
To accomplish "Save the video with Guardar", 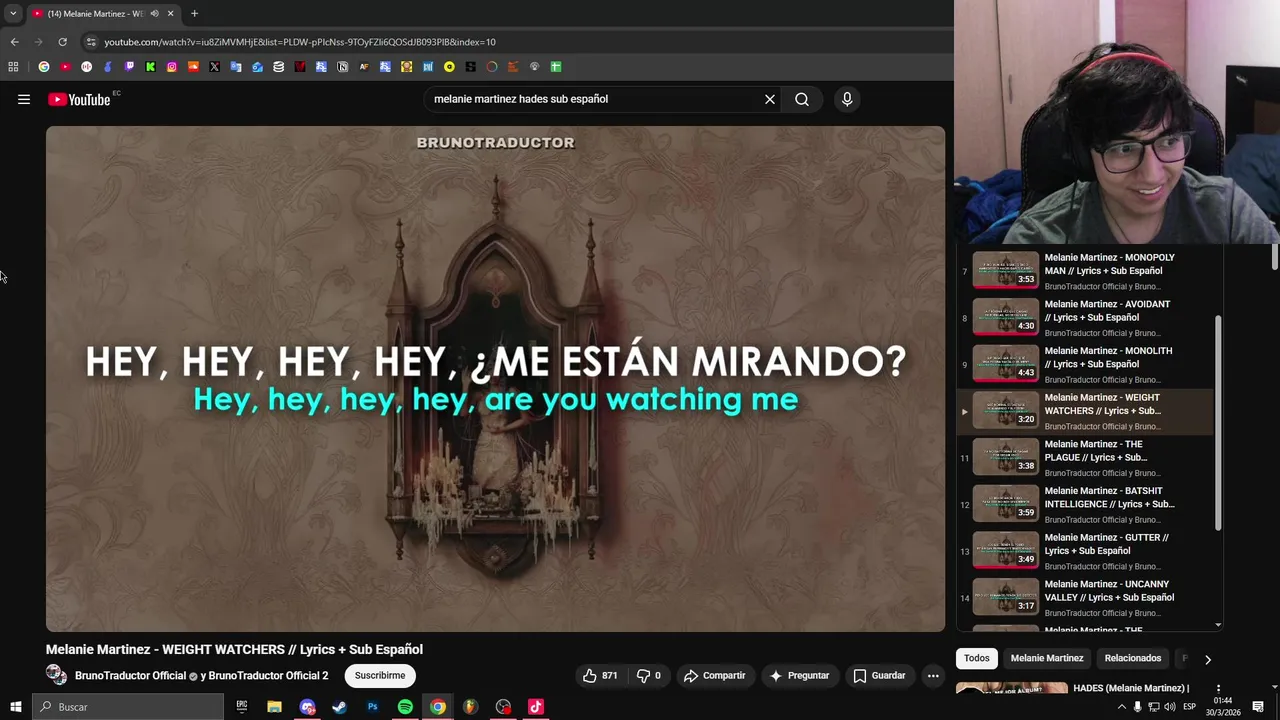I will [879, 676].
